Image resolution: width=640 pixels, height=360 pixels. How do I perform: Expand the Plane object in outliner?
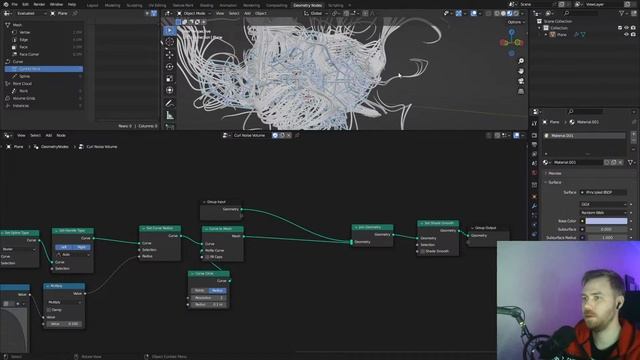[x=546, y=35]
